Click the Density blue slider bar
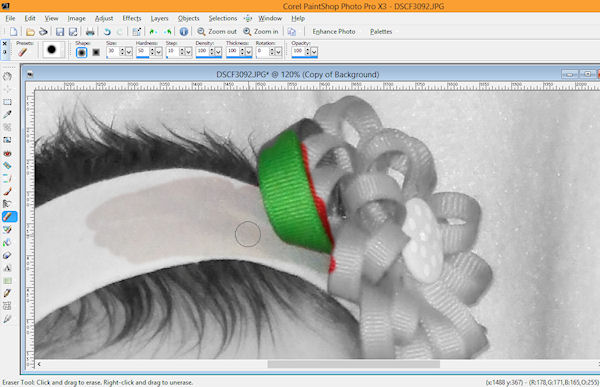The image size is (600, 387). click(x=209, y=57)
